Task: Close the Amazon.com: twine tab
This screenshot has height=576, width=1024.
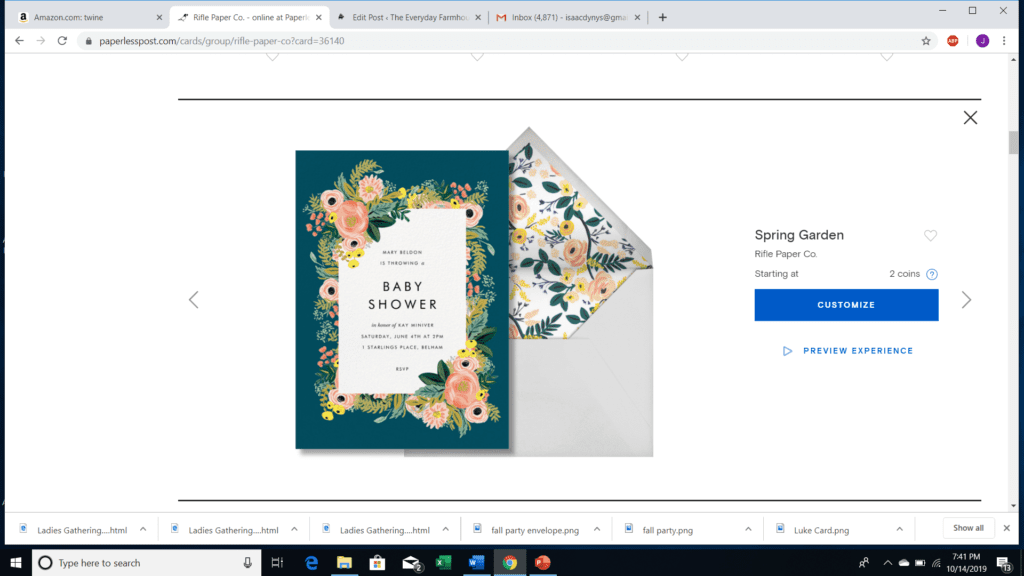Action: 159,18
